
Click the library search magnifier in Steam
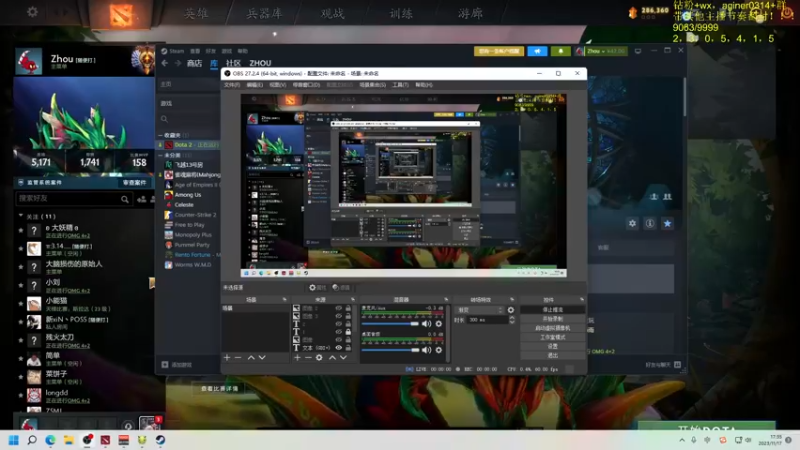click(x=164, y=119)
